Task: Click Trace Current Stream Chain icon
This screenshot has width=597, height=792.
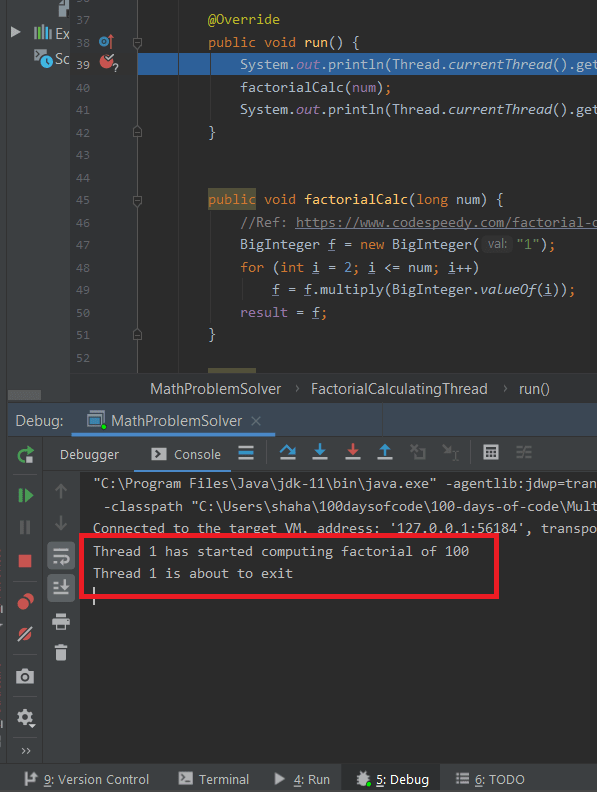Action: point(524,453)
